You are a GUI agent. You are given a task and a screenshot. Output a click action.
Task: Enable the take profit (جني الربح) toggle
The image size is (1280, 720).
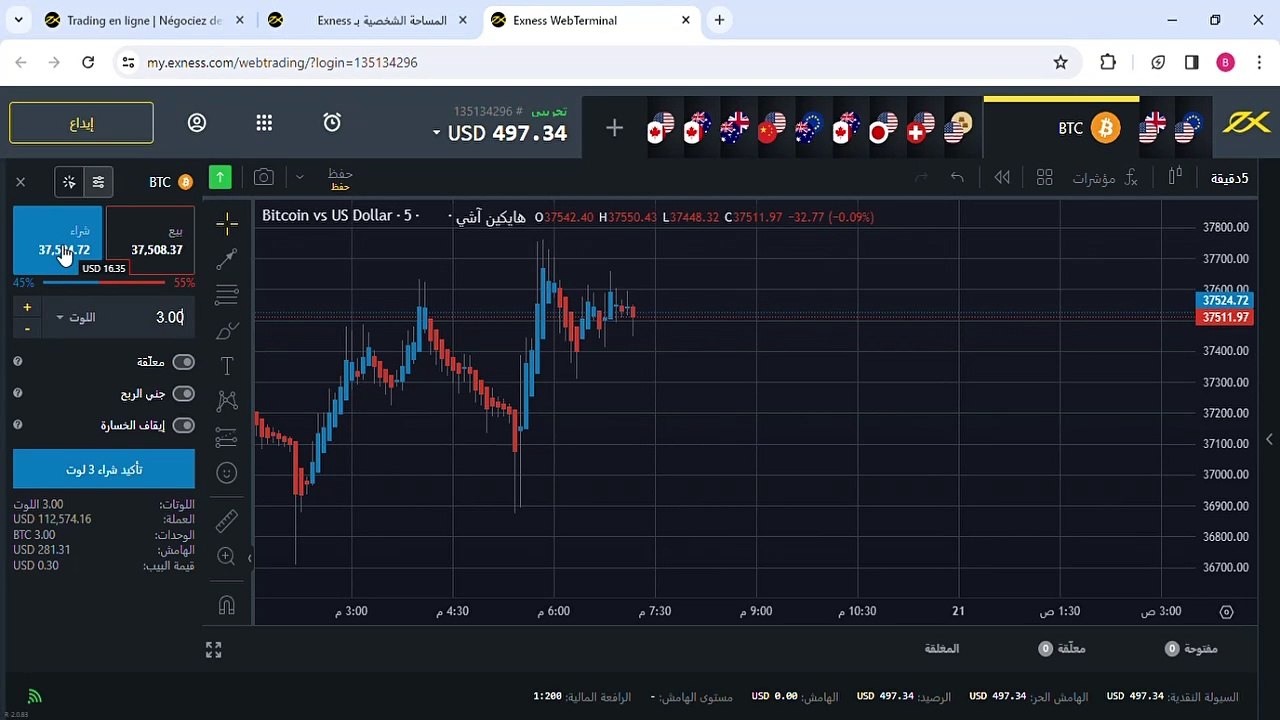tap(183, 394)
